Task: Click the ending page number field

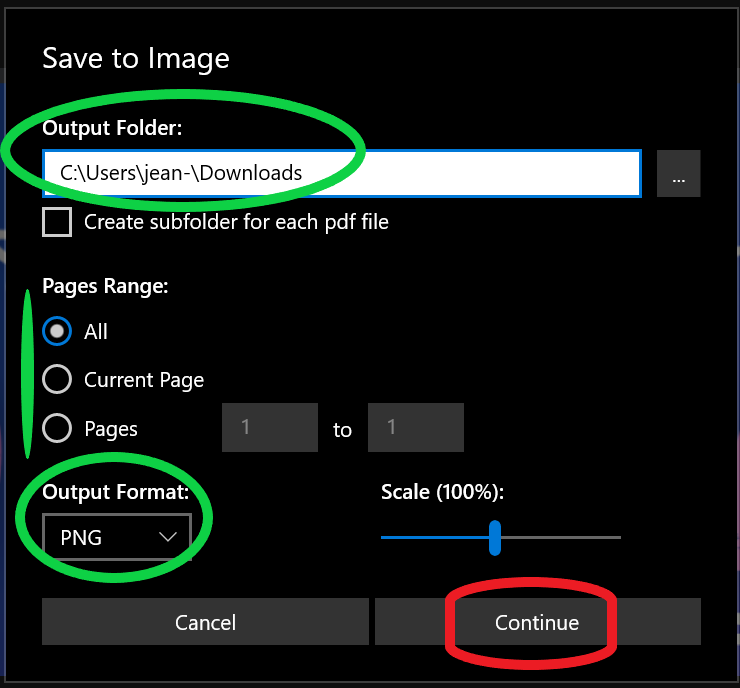Action: point(415,428)
